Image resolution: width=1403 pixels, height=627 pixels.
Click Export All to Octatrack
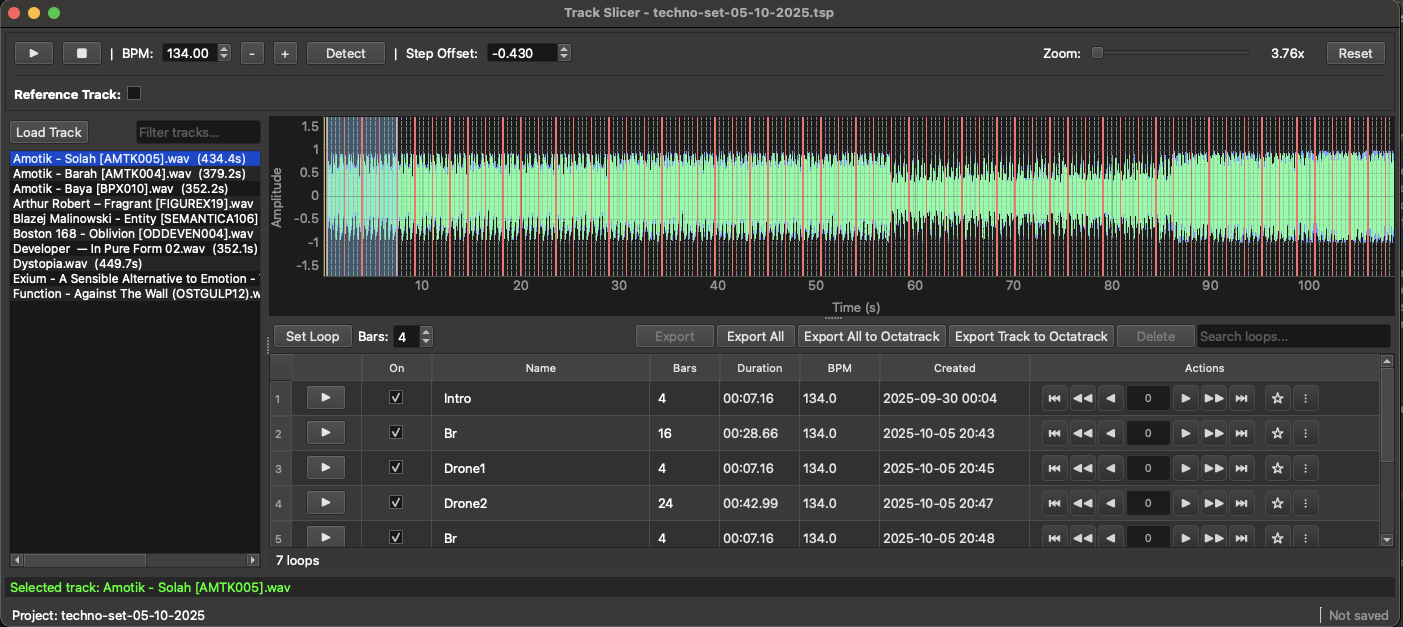[871, 336]
